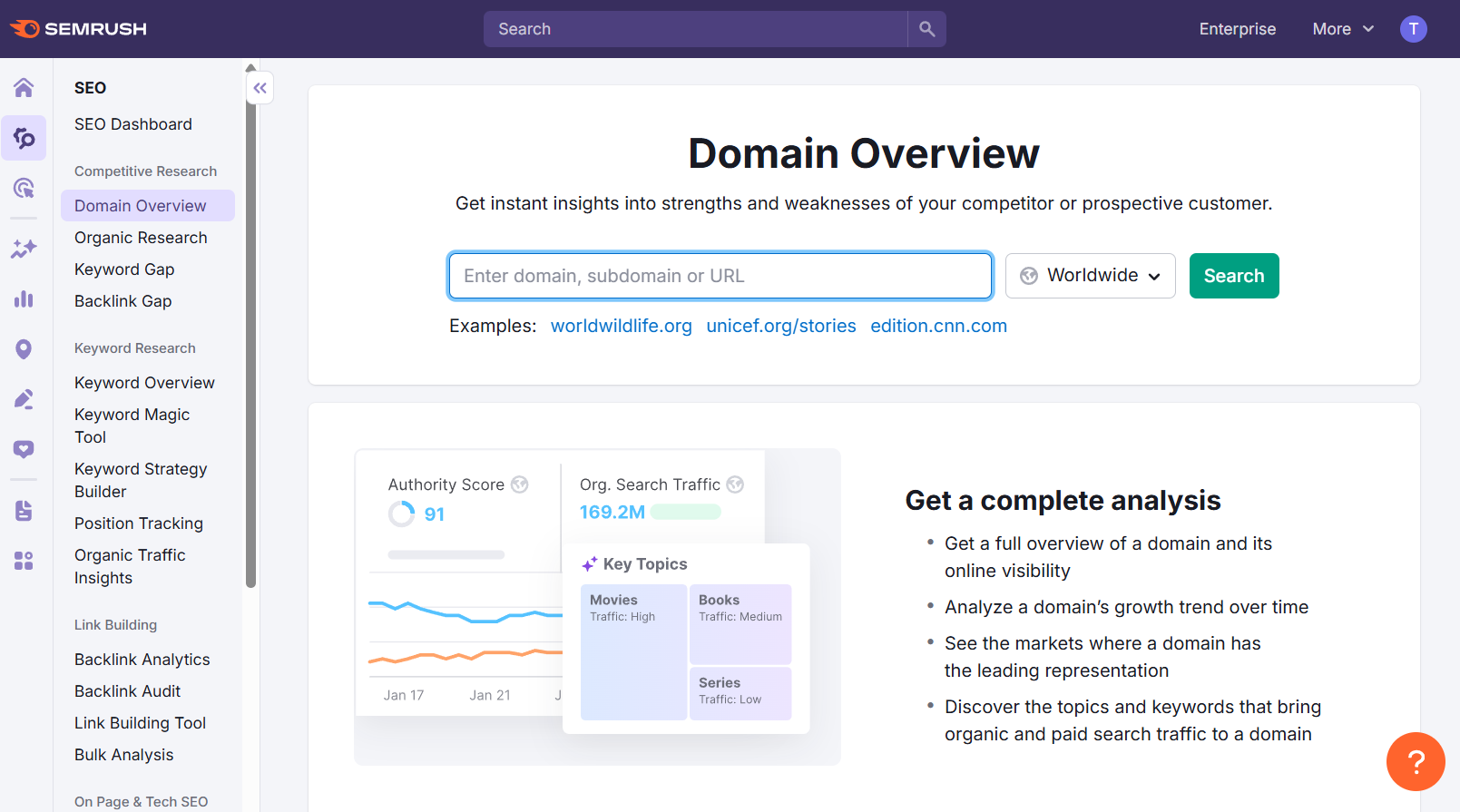Open the Local location pin icon
Viewport: 1460px width, 812px height.
pos(24,349)
